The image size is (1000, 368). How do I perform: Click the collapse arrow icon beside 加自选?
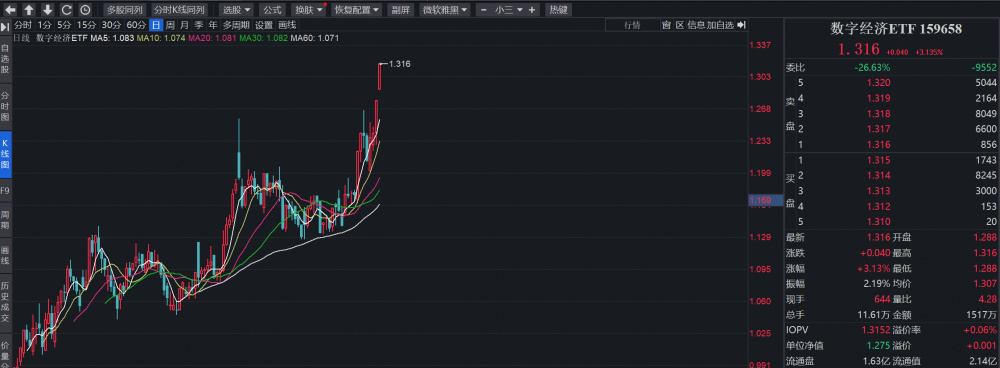(741, 25)
